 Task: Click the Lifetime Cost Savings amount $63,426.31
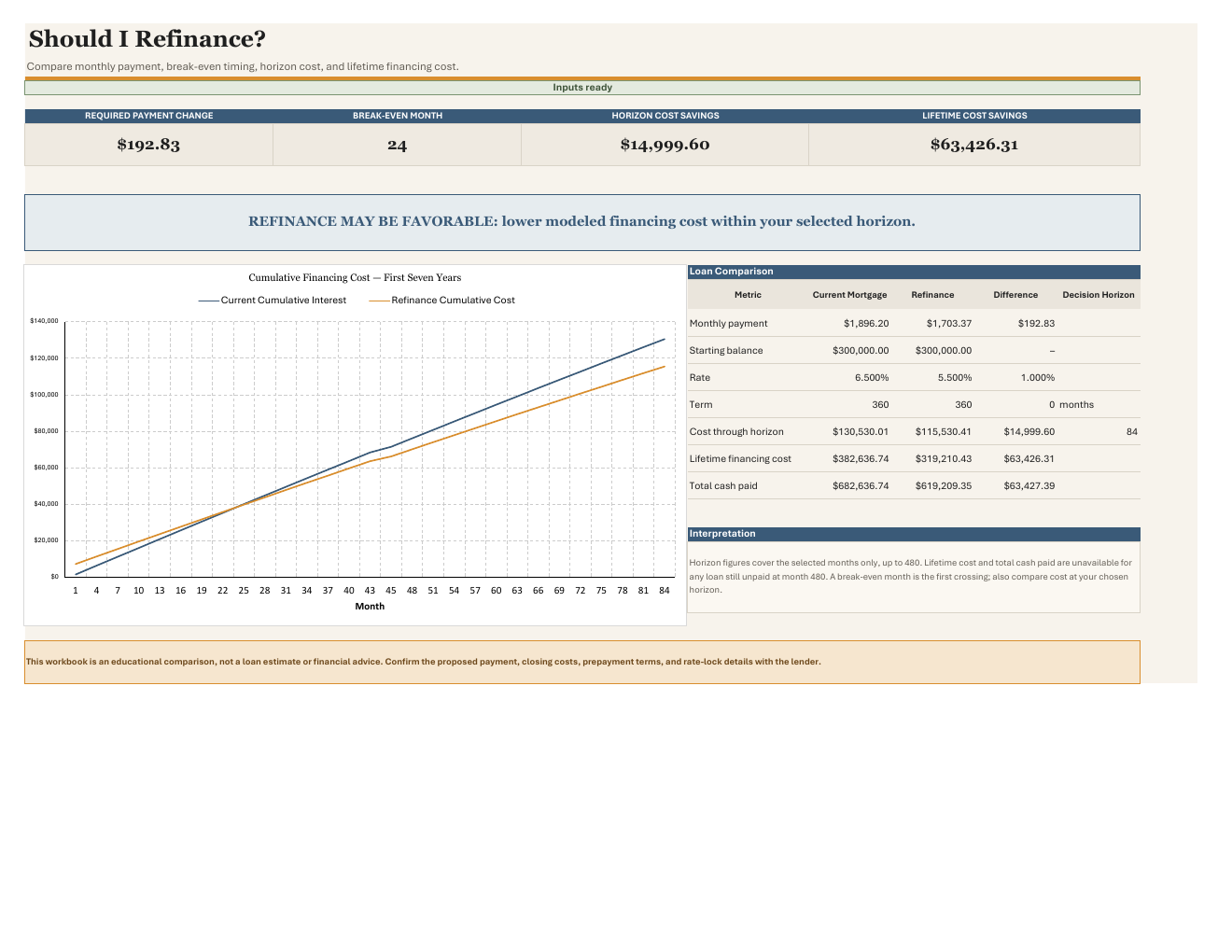(974, 145)
